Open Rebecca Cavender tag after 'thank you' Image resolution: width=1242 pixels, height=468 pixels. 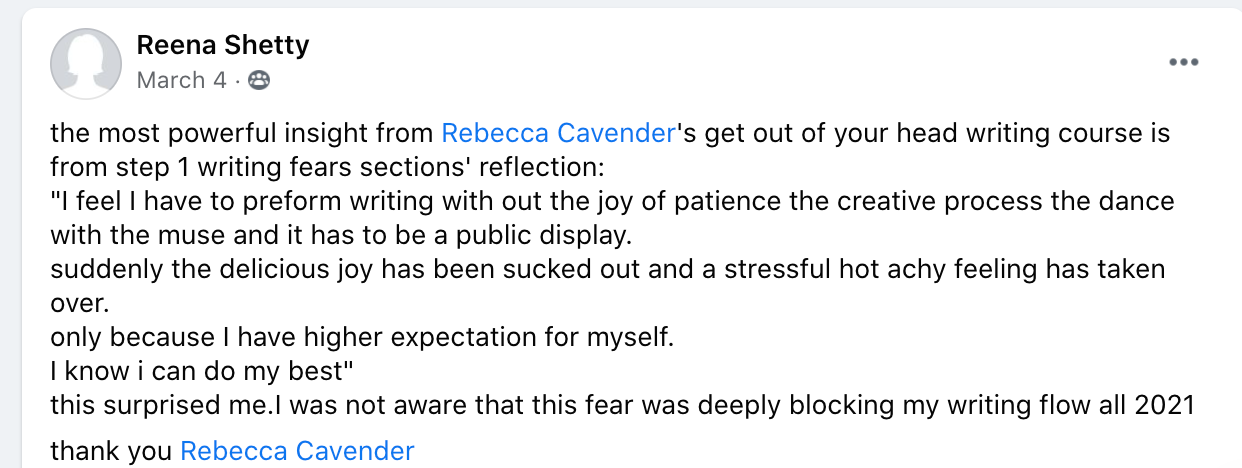pyautogui.click(x=297, y=451)
